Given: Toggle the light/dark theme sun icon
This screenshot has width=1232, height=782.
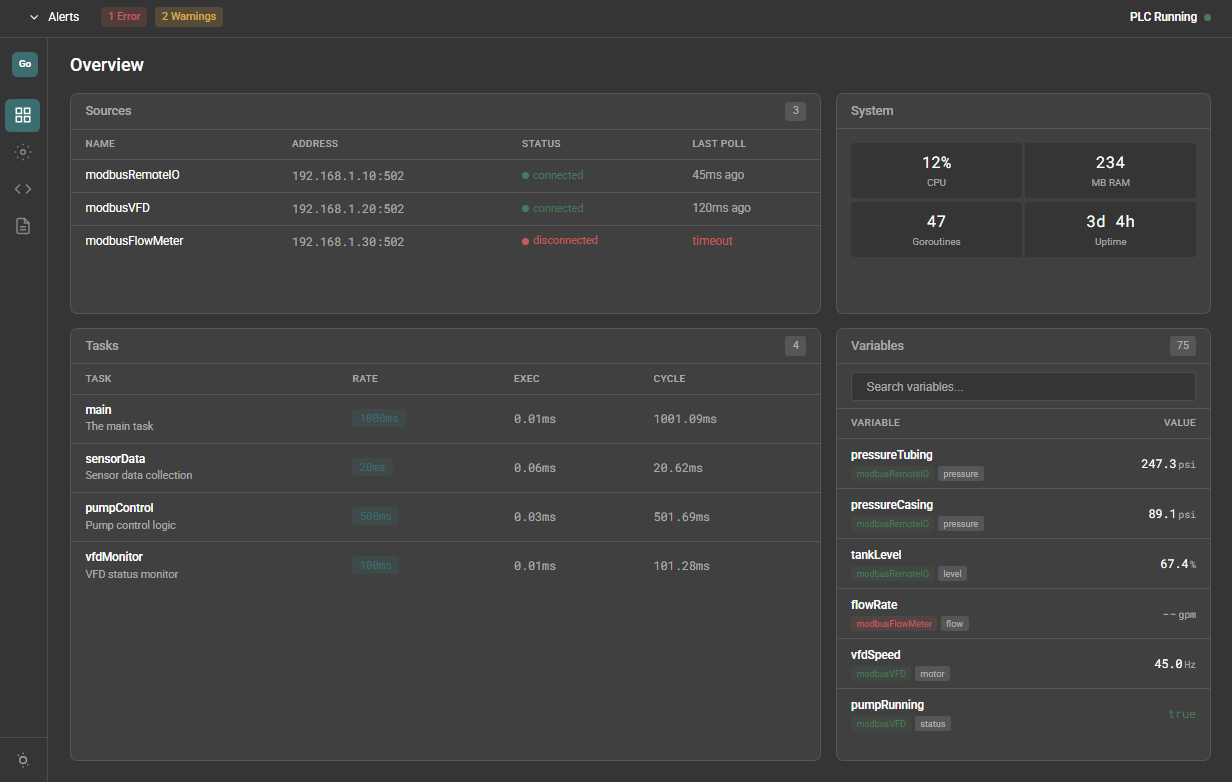Looking at the screenshot, I should coord(23,760).
